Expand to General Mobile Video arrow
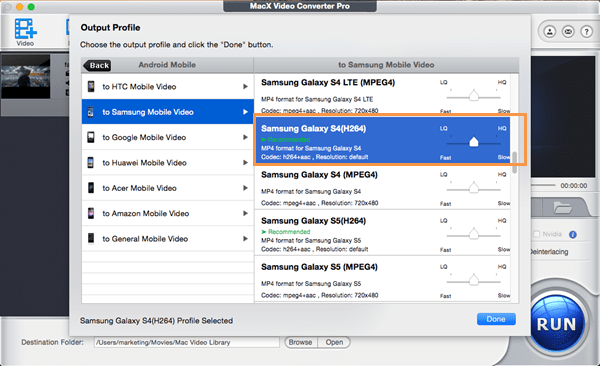The width and height of the screenshot is (600, 366). click(x=245, y=238)
